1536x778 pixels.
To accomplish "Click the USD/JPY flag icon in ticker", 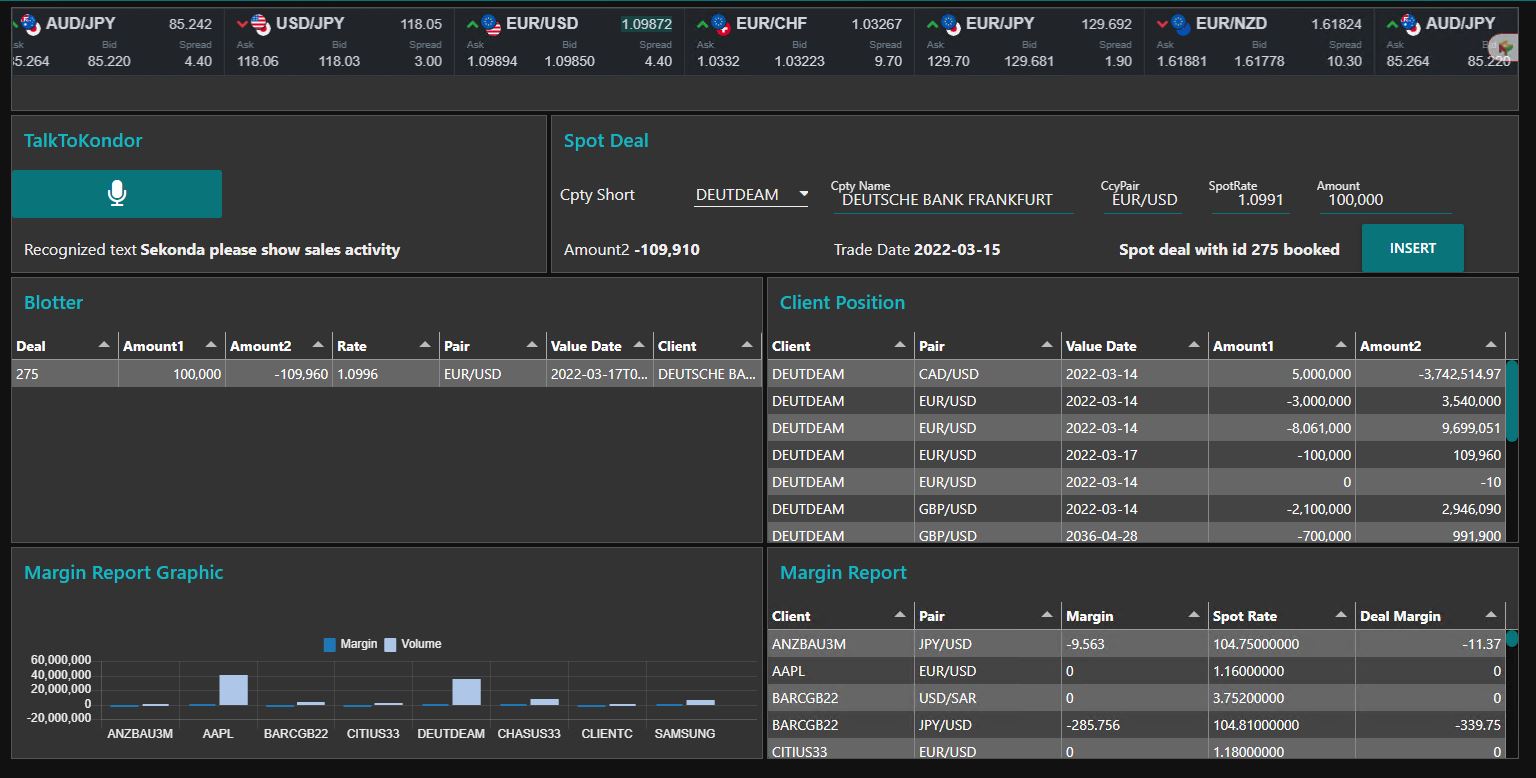I will pyautogui.click(x=261, y=24).
